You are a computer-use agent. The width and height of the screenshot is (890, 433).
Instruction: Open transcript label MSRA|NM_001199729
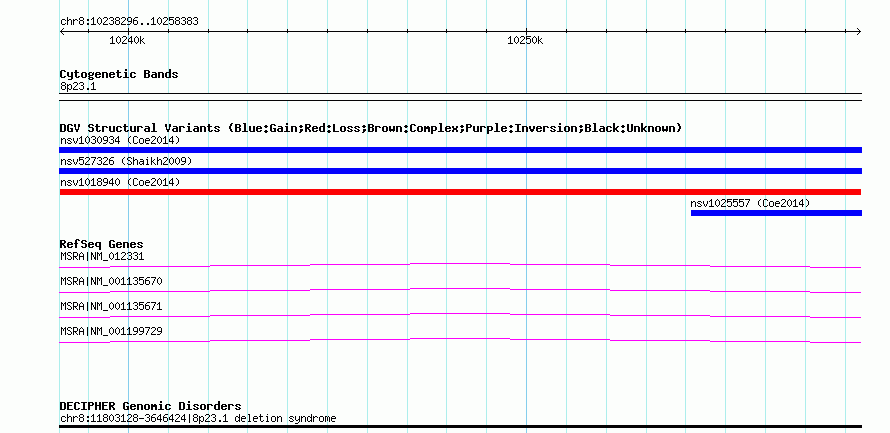pyautogui.click(x=111, y=331)
